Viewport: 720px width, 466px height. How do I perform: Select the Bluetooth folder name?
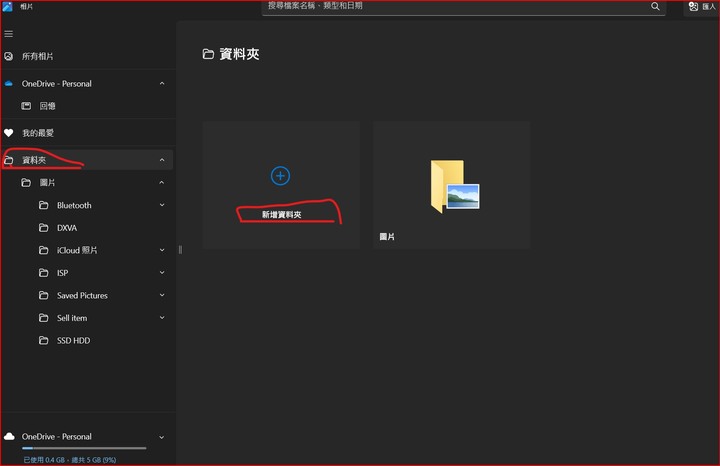click(74, 205)
